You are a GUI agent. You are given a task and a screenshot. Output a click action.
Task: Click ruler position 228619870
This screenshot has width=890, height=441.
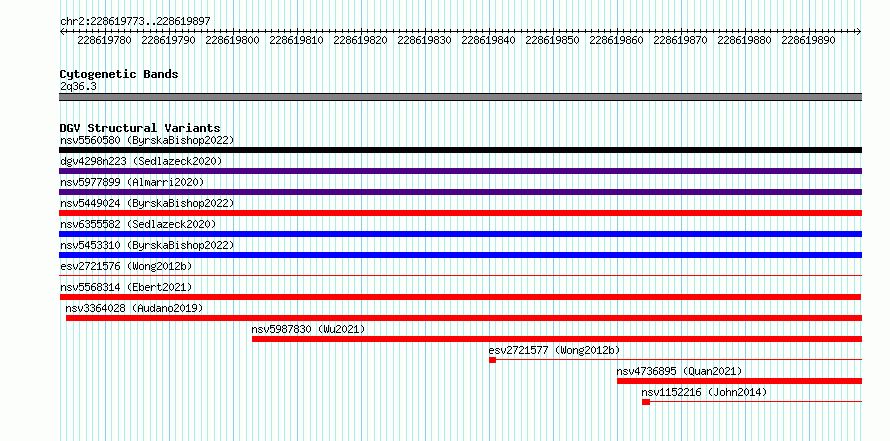click(x=681, y=40)
